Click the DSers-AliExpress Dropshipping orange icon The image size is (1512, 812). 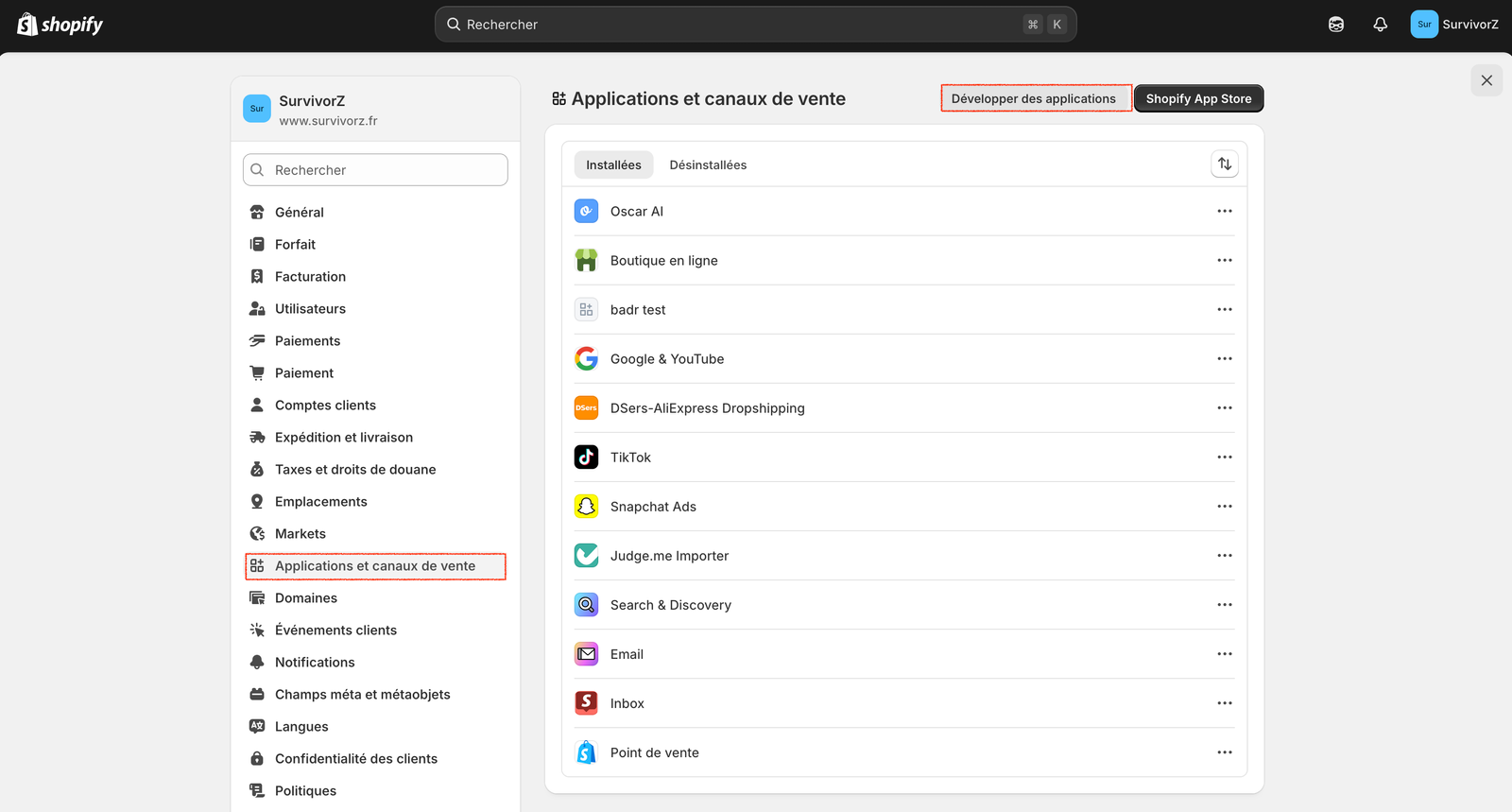tap(586, 408)
